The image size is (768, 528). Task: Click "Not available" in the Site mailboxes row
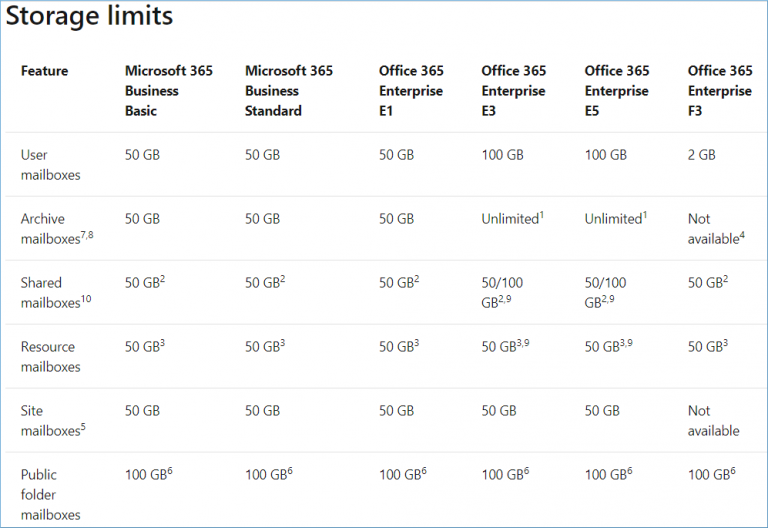[x=713, y=421]
